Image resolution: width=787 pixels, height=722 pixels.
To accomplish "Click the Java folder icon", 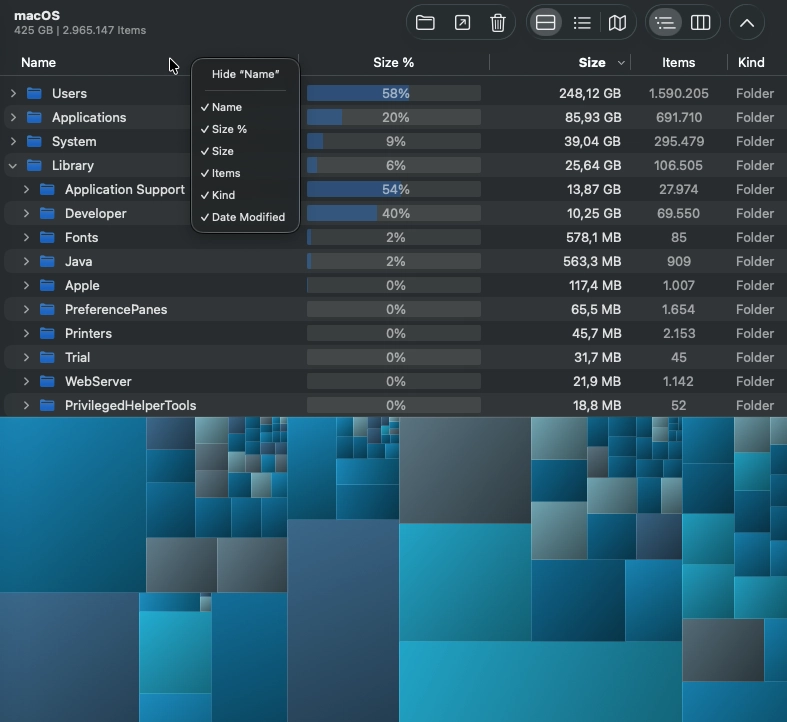I will (47, 262).
